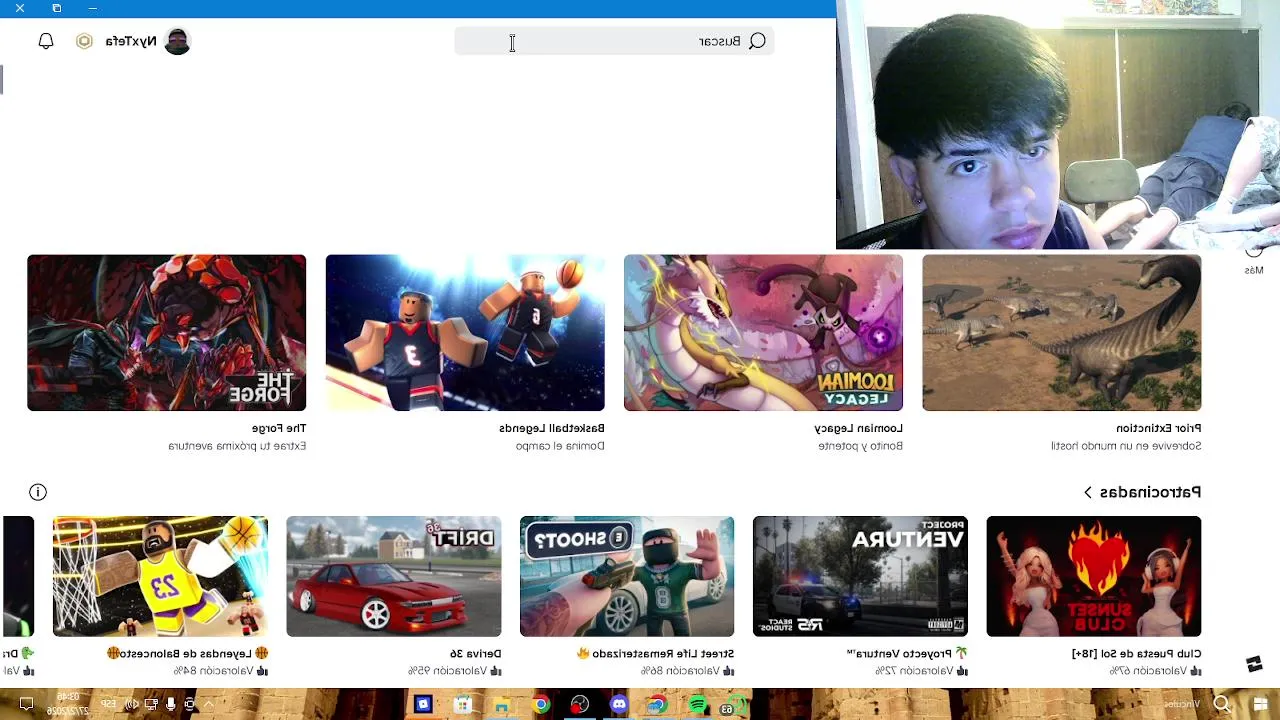Click the Valoración 72% rating
1280x720 pixels.
coord(920,671)
